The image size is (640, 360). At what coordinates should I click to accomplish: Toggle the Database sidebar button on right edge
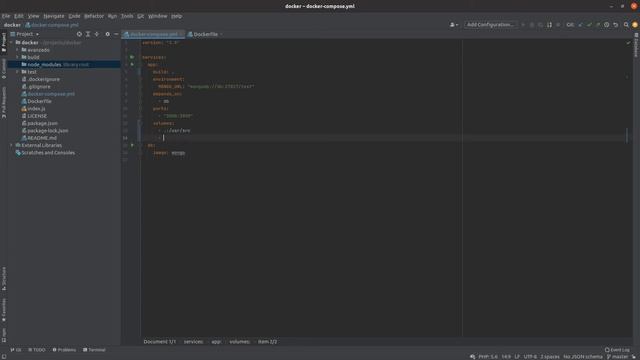(636, 45)
